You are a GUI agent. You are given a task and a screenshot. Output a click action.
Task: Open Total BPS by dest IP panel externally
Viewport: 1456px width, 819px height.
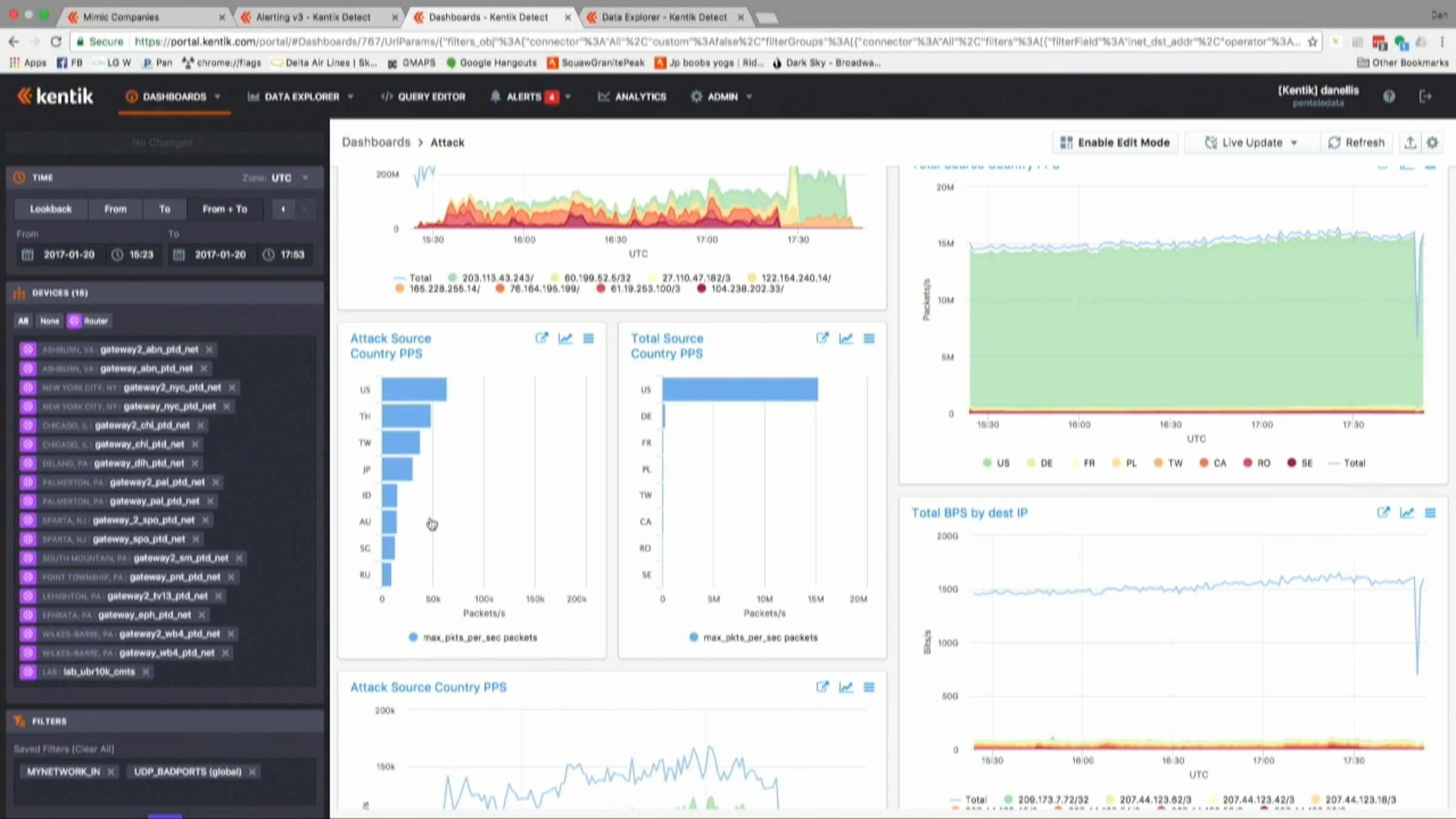tap(1383, 513)
